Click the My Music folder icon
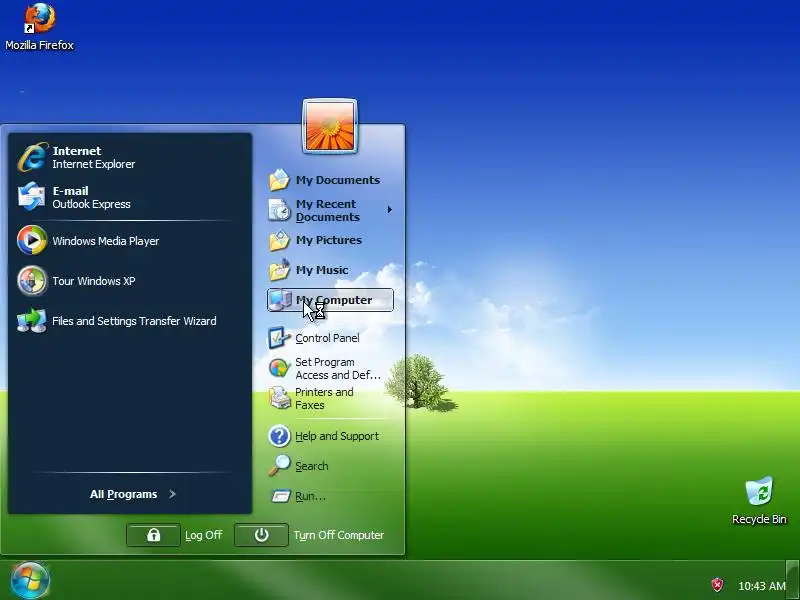The width and height of the screenshot is (800, 600). [279, 270]
